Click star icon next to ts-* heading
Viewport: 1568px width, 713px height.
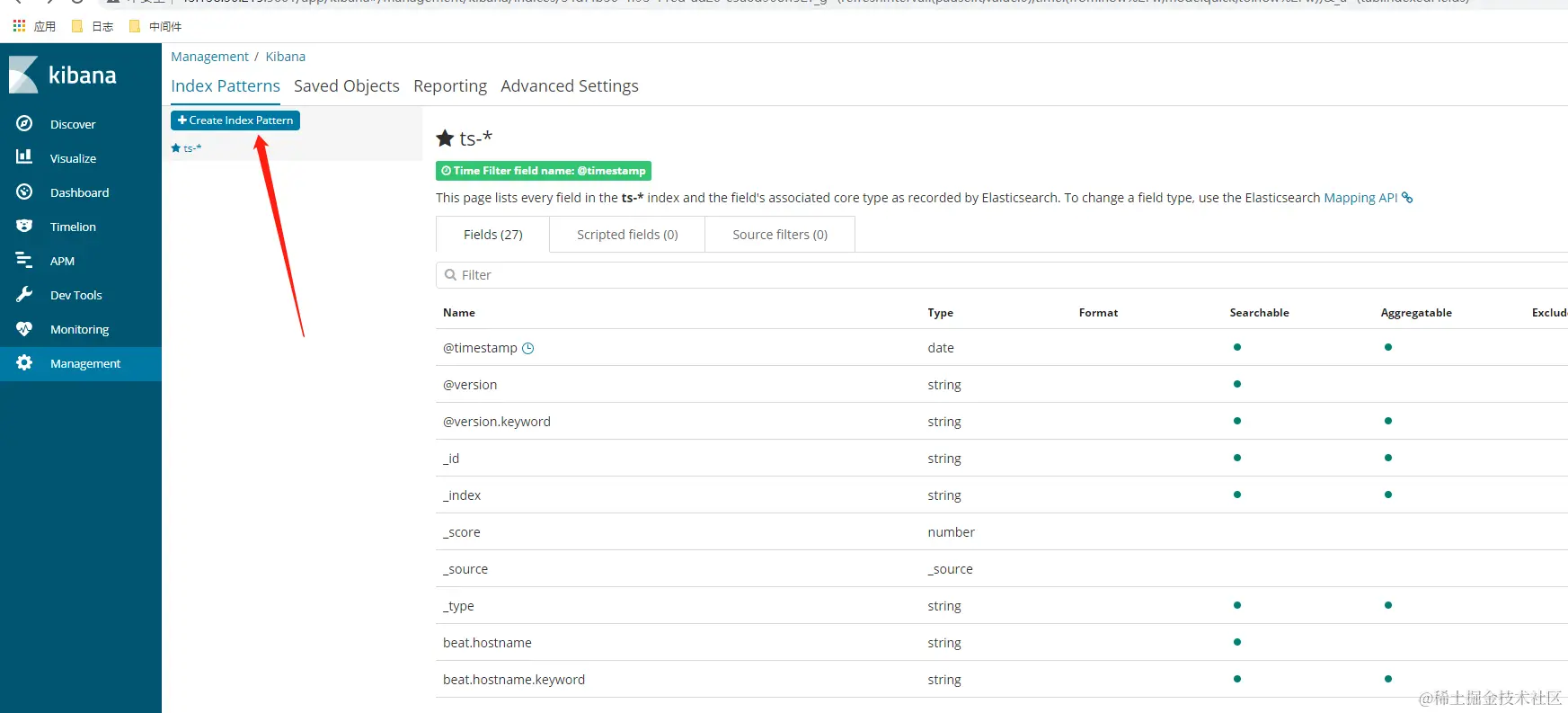click(x=445, y=138)
